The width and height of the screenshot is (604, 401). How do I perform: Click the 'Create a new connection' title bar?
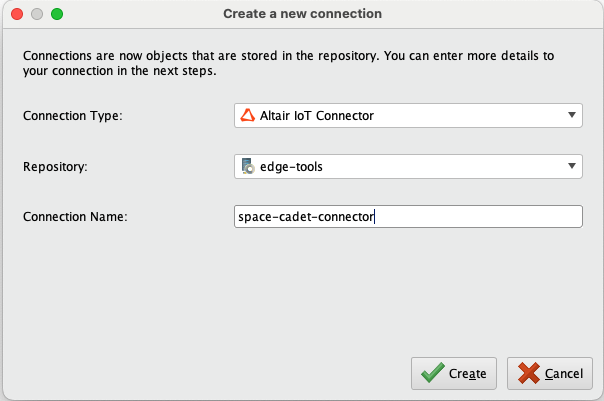[301, 15]
